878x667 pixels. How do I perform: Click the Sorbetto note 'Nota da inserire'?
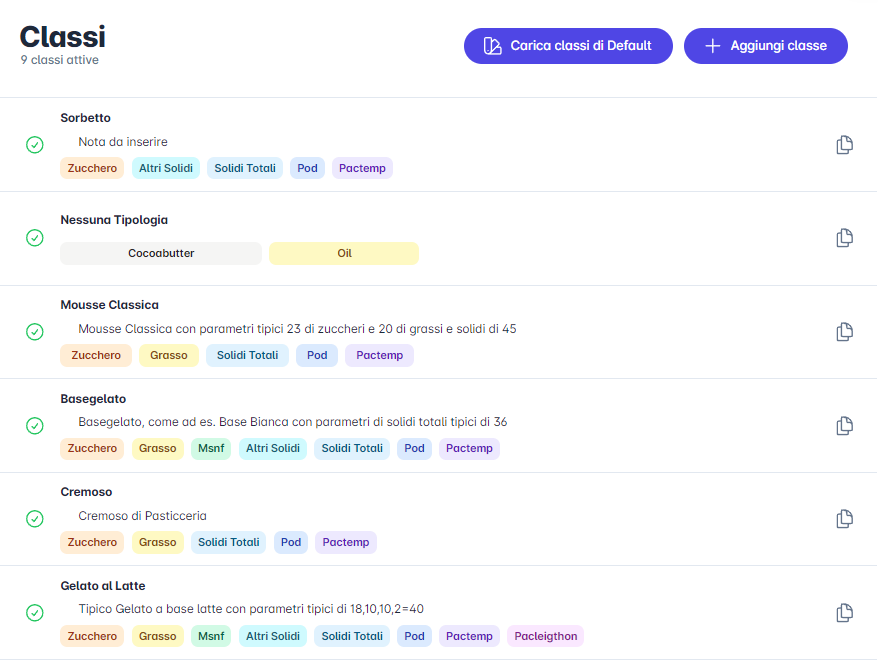click(x=123, y=142)
